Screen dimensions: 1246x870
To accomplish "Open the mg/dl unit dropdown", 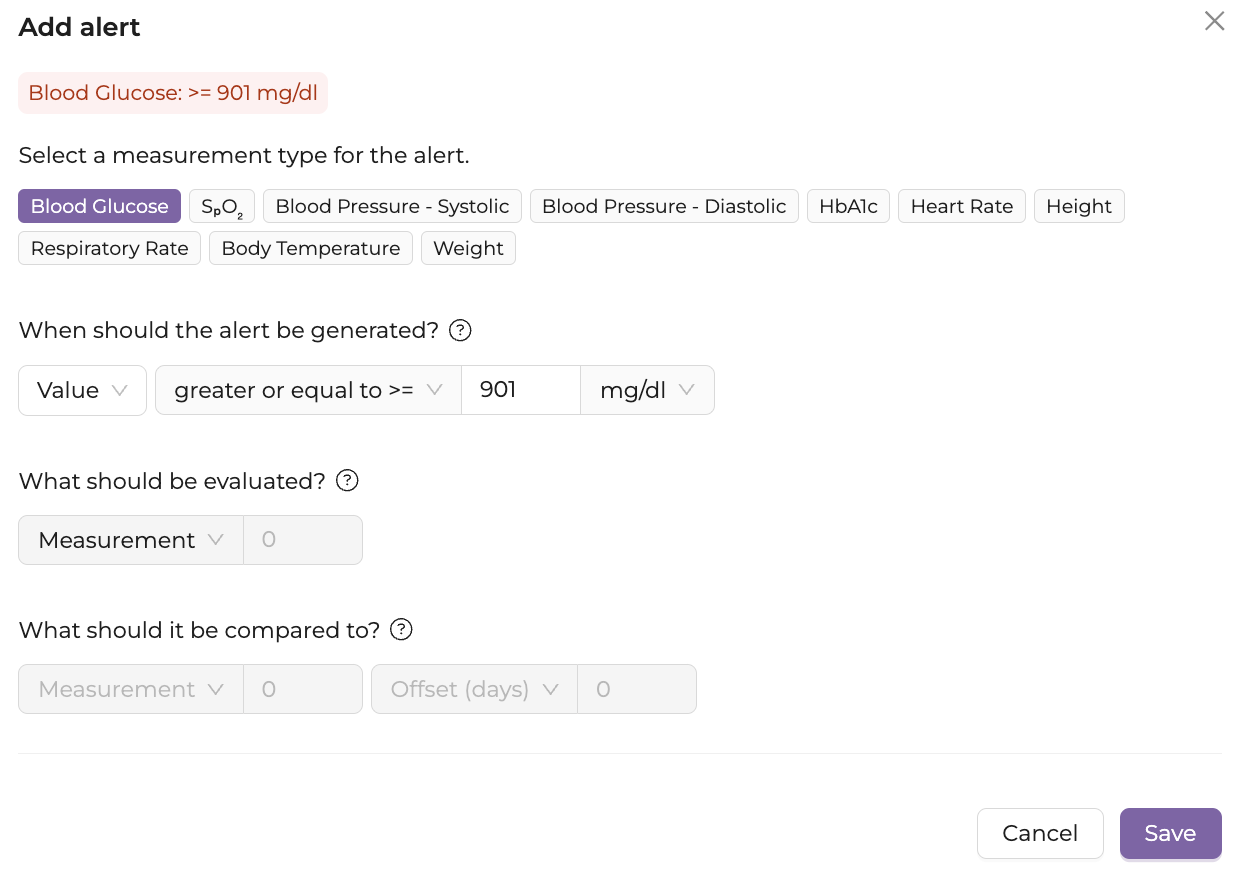I will pos(647,390).
